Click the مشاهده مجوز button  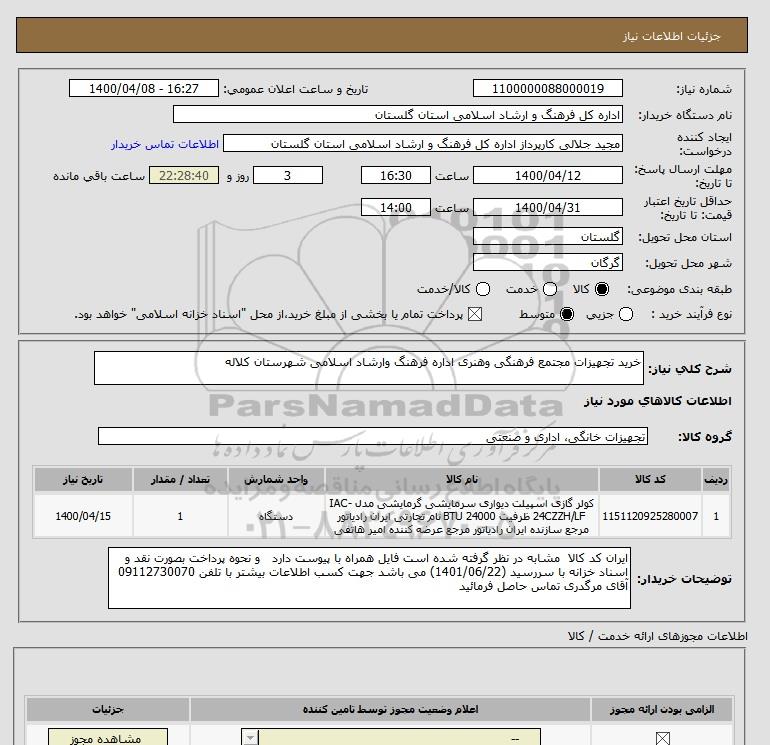tap(108, 738)
